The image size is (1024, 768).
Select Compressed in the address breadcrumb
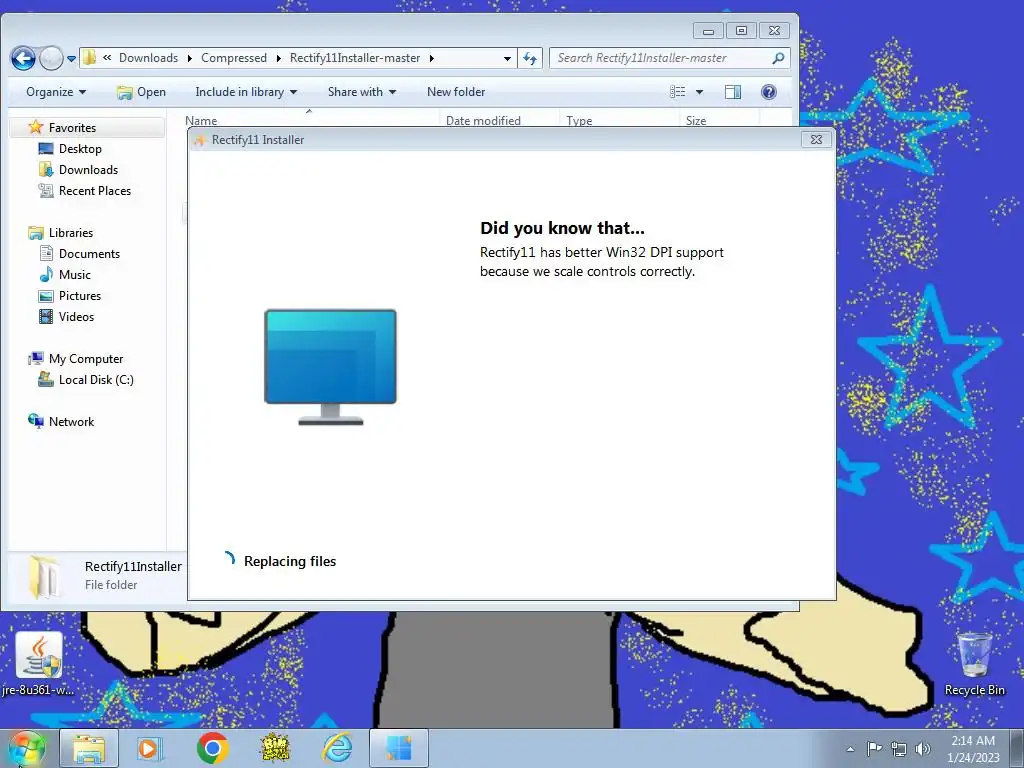click(x=234, y=57)
